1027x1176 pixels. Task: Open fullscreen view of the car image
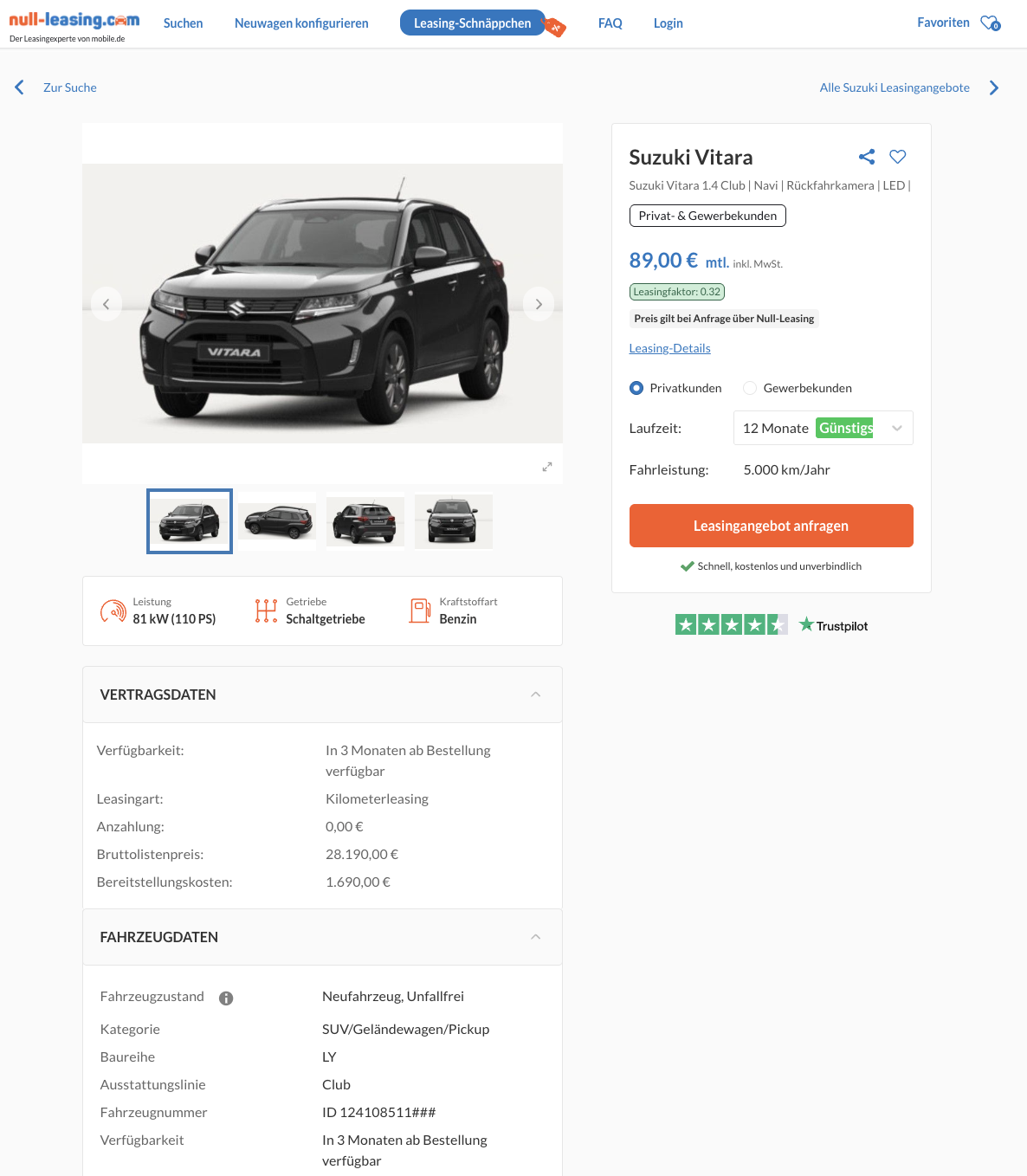point(547,467)
